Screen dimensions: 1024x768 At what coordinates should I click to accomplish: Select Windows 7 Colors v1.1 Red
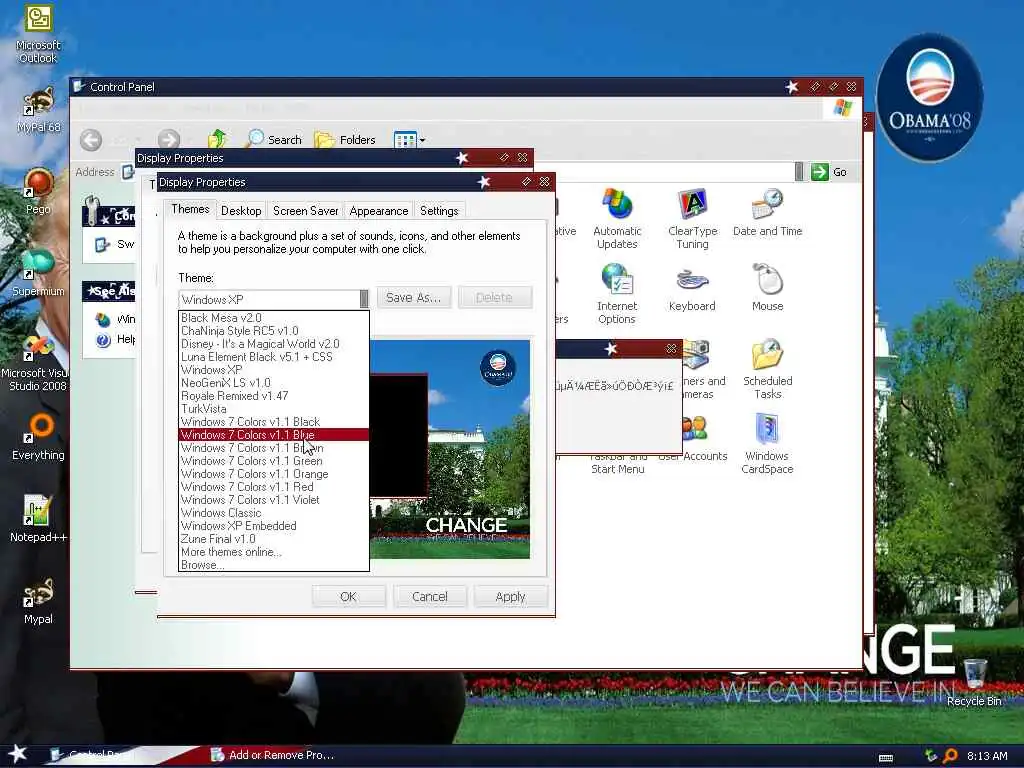coord(274,487)
